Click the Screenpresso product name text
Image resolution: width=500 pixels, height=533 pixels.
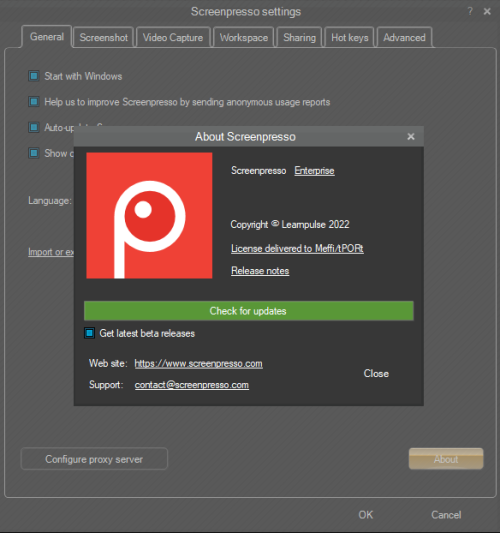(258, 170)
